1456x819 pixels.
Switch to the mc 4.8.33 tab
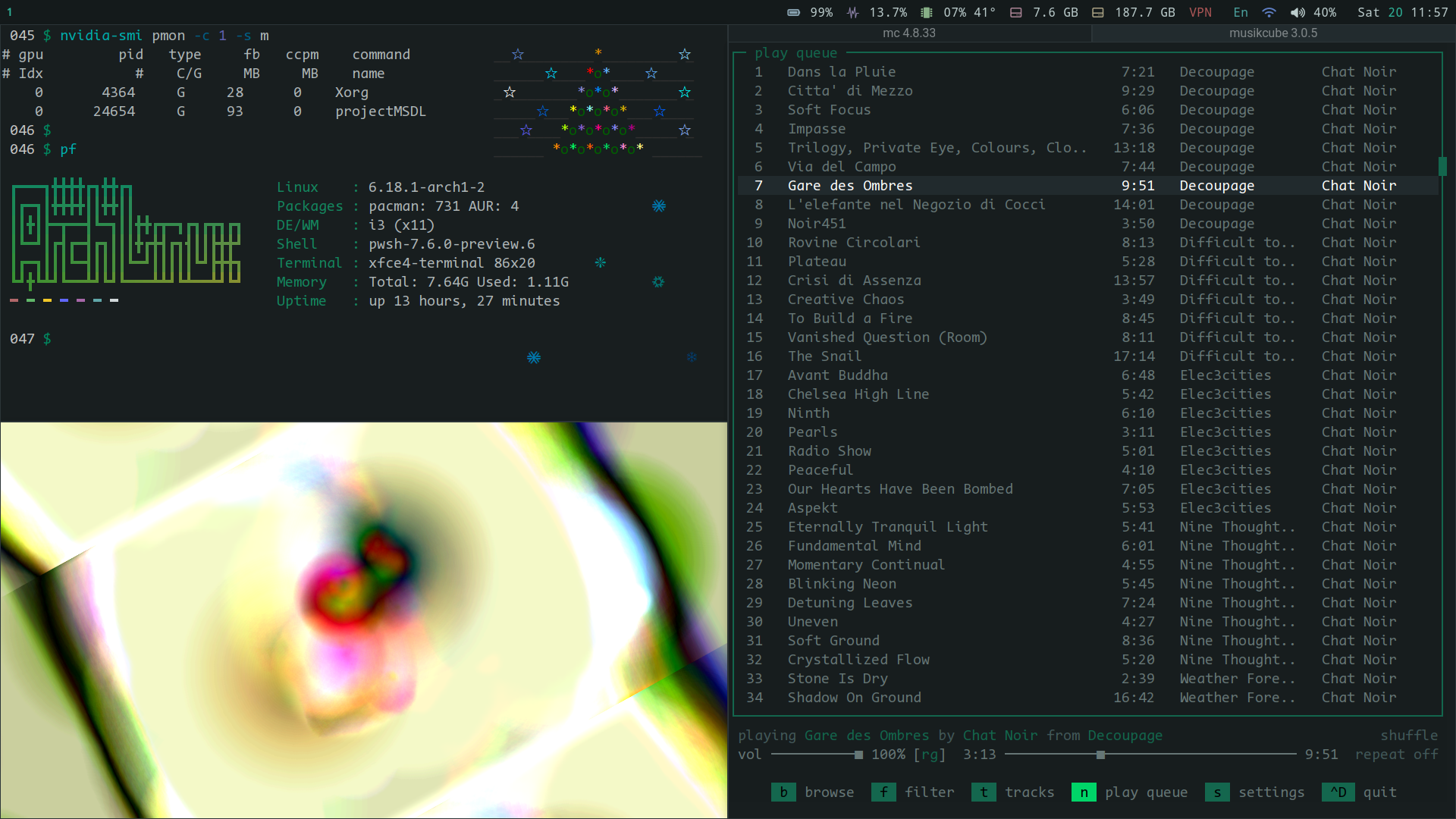[908, 33]
